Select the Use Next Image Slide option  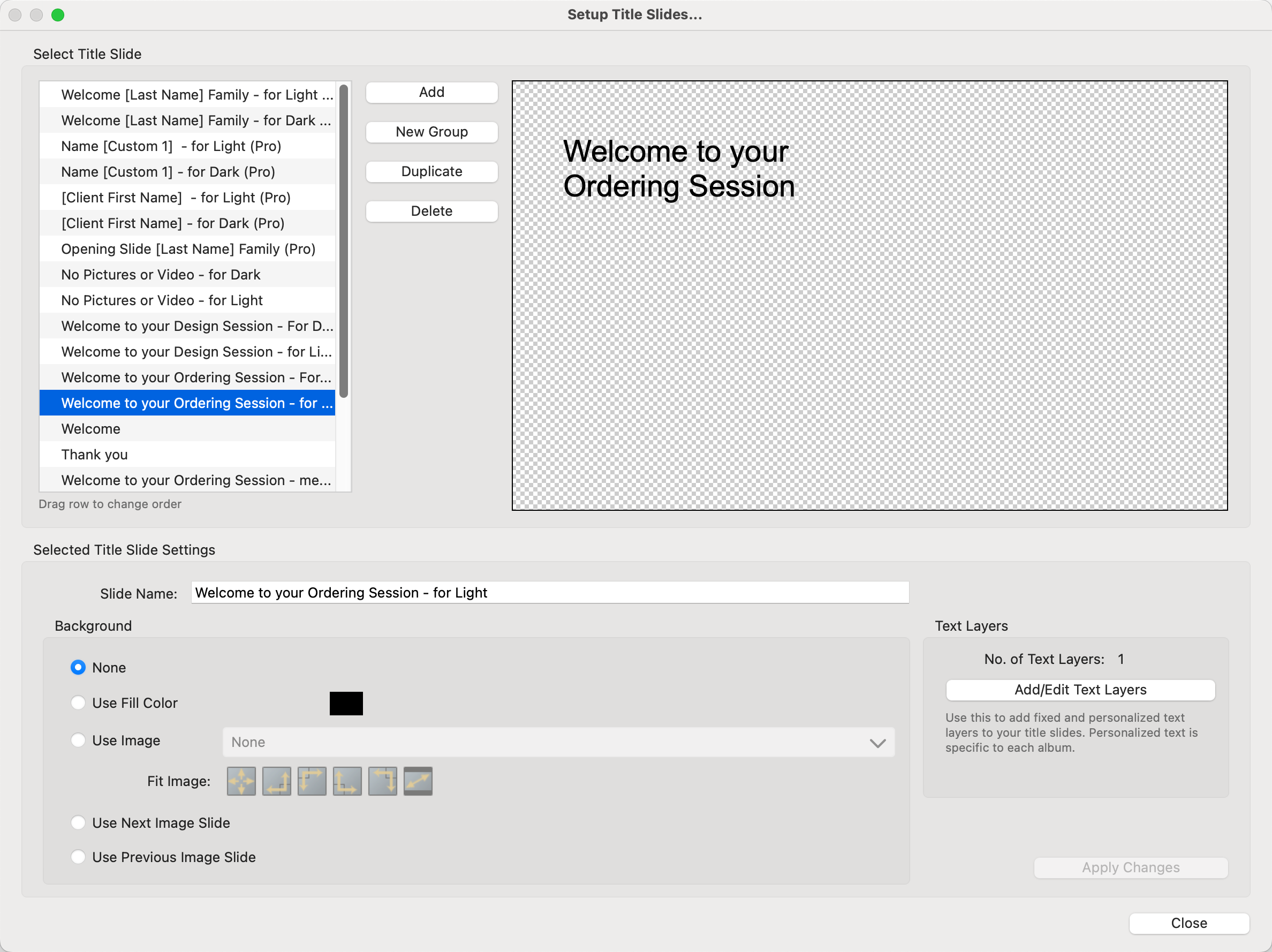(x=78, y=822)
